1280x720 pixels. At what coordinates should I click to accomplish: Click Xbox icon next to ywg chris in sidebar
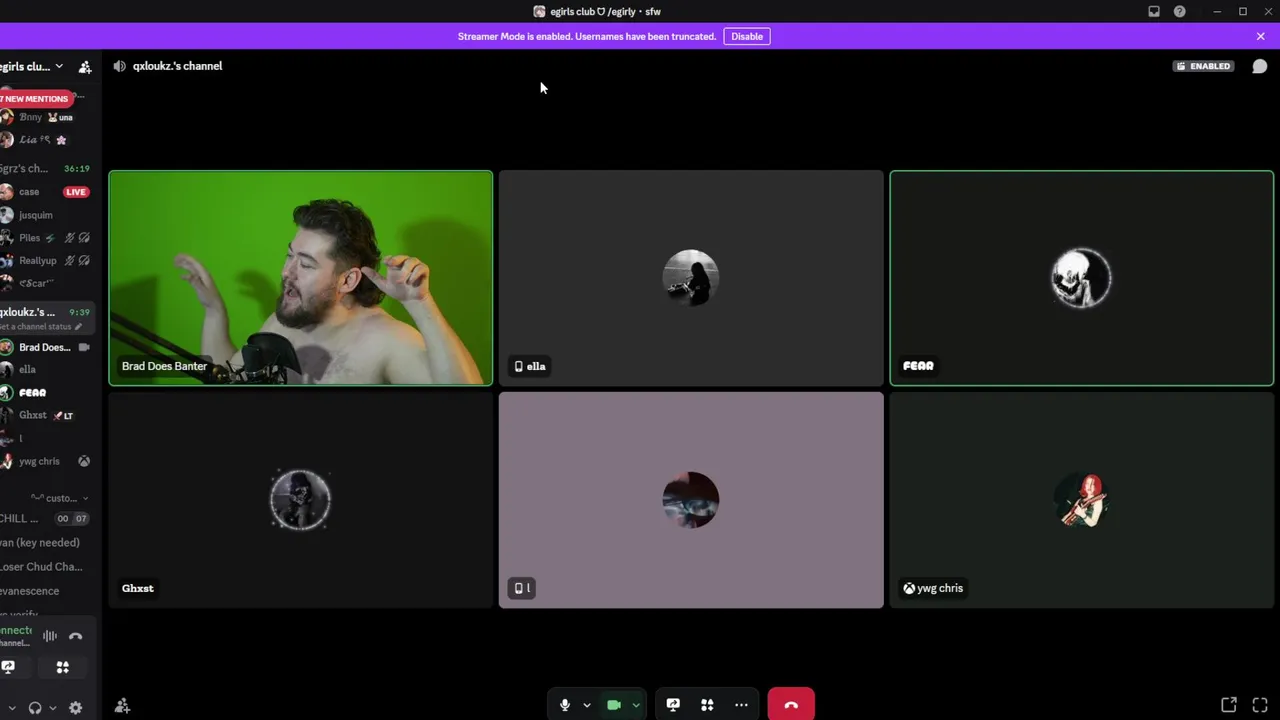pos(84,461)
